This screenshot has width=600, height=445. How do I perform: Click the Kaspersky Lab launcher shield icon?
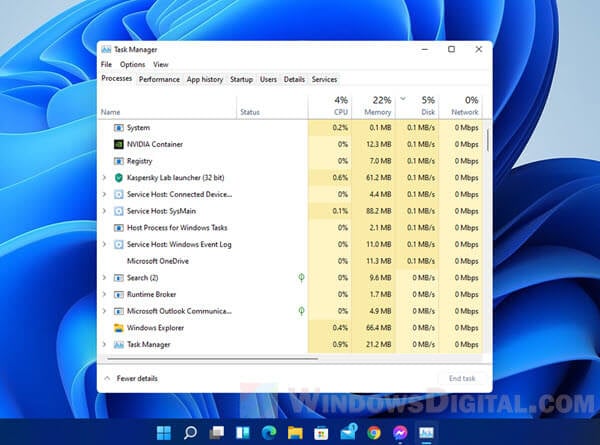tap(119, 178)
